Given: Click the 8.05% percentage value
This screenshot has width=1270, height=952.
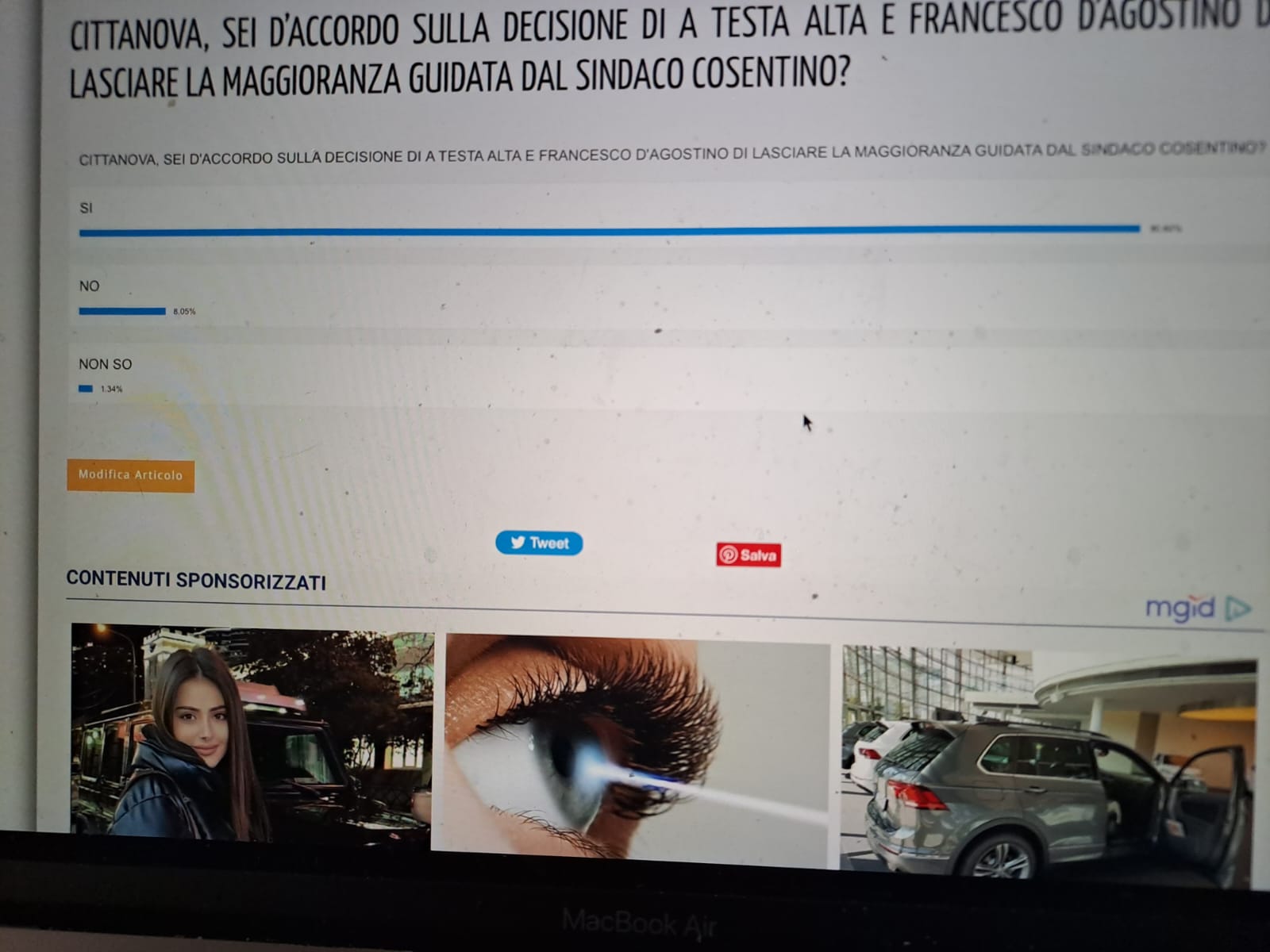Looking at the screenshot, I should (x=184, y=312).
